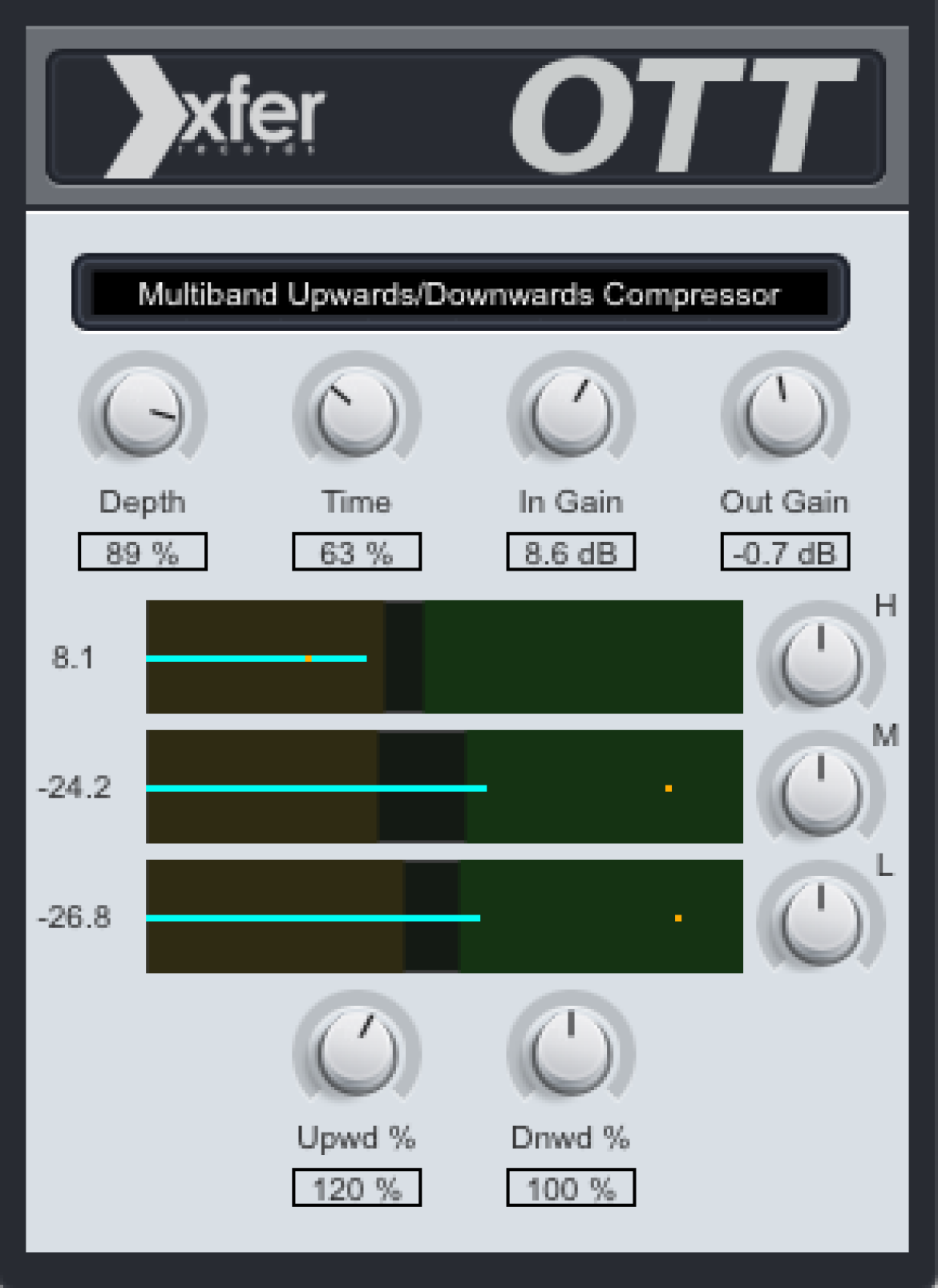Image resolution: width=938 pixels, height=1288 pixels.
Task: Click the Xfer Records logo
Action: point(215,117)
